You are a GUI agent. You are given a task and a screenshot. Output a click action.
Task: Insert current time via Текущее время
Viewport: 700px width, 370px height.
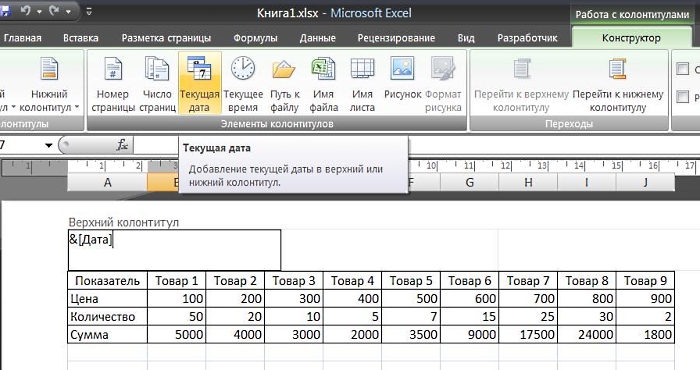(x=243, y=84)
